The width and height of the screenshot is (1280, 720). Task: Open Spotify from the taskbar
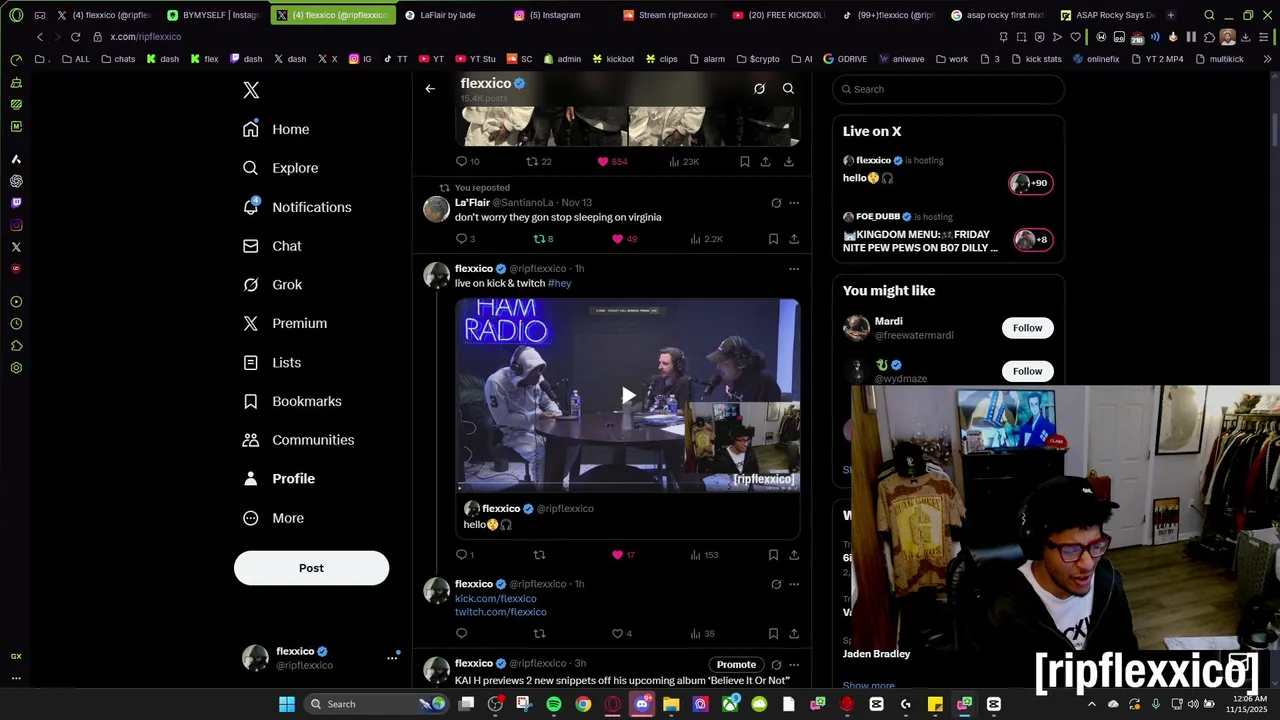click(554, 704)
